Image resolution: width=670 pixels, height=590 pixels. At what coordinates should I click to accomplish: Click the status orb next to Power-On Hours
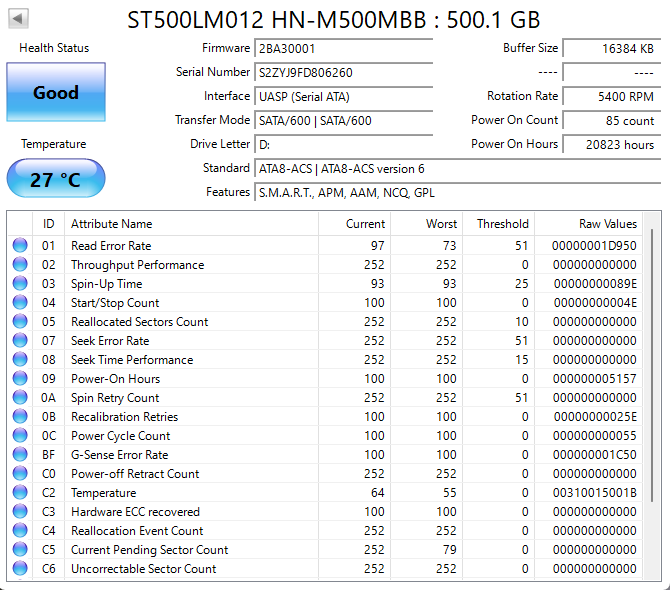(20, 379)
